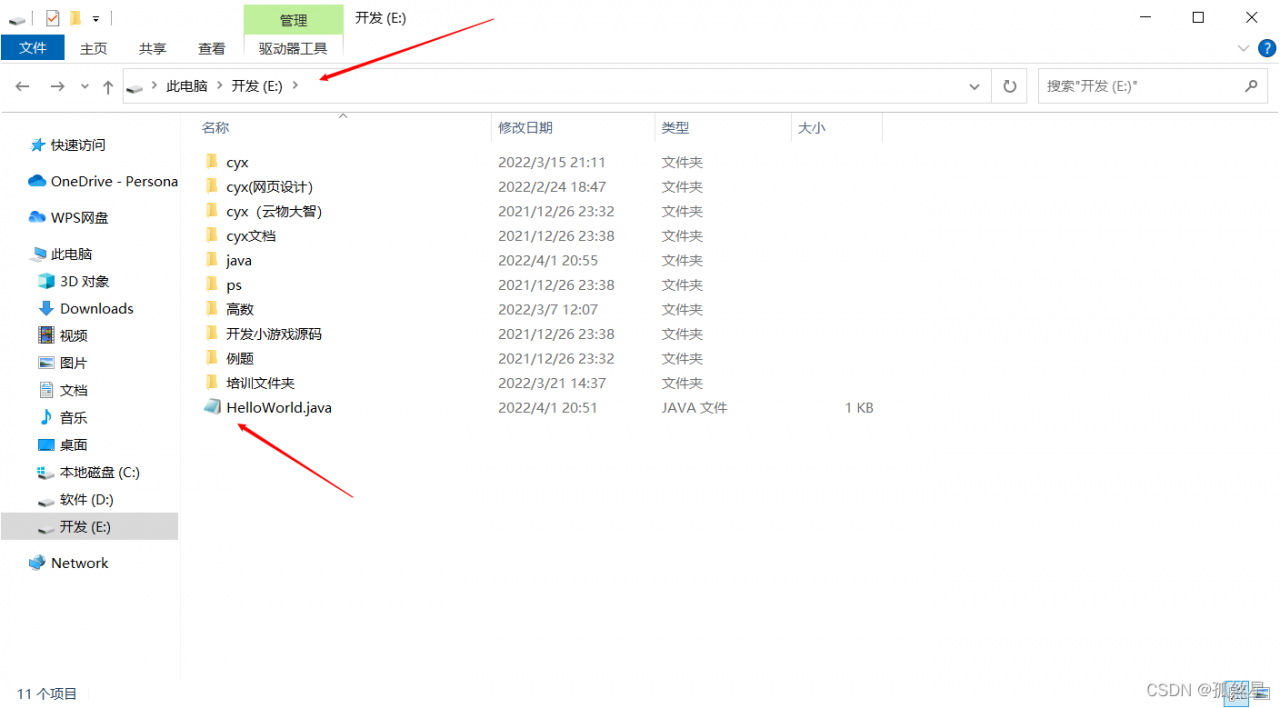Click the 视频 film icon in sidebar

(46, 335)
